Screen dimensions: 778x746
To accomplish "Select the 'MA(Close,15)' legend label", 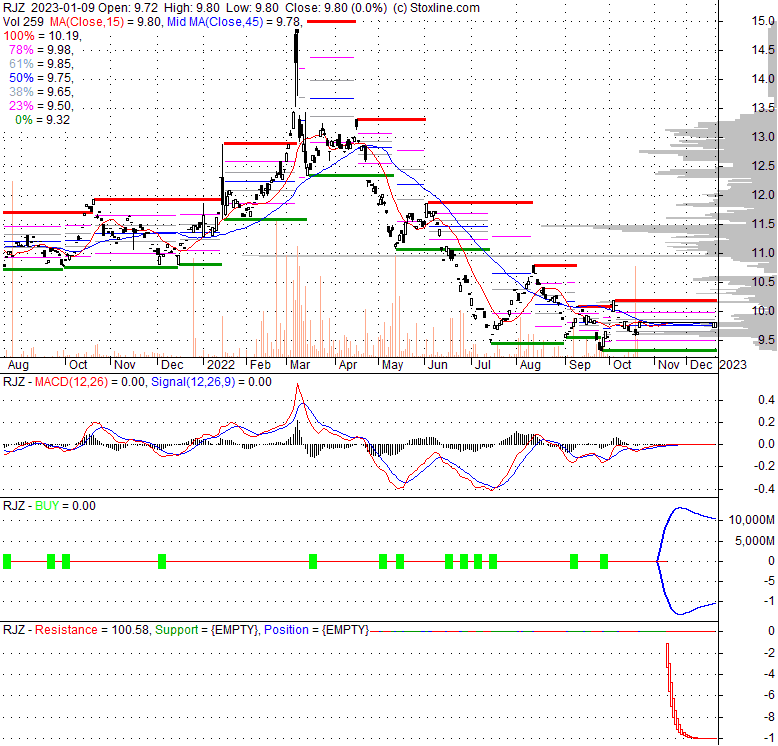I will [86, 22].
